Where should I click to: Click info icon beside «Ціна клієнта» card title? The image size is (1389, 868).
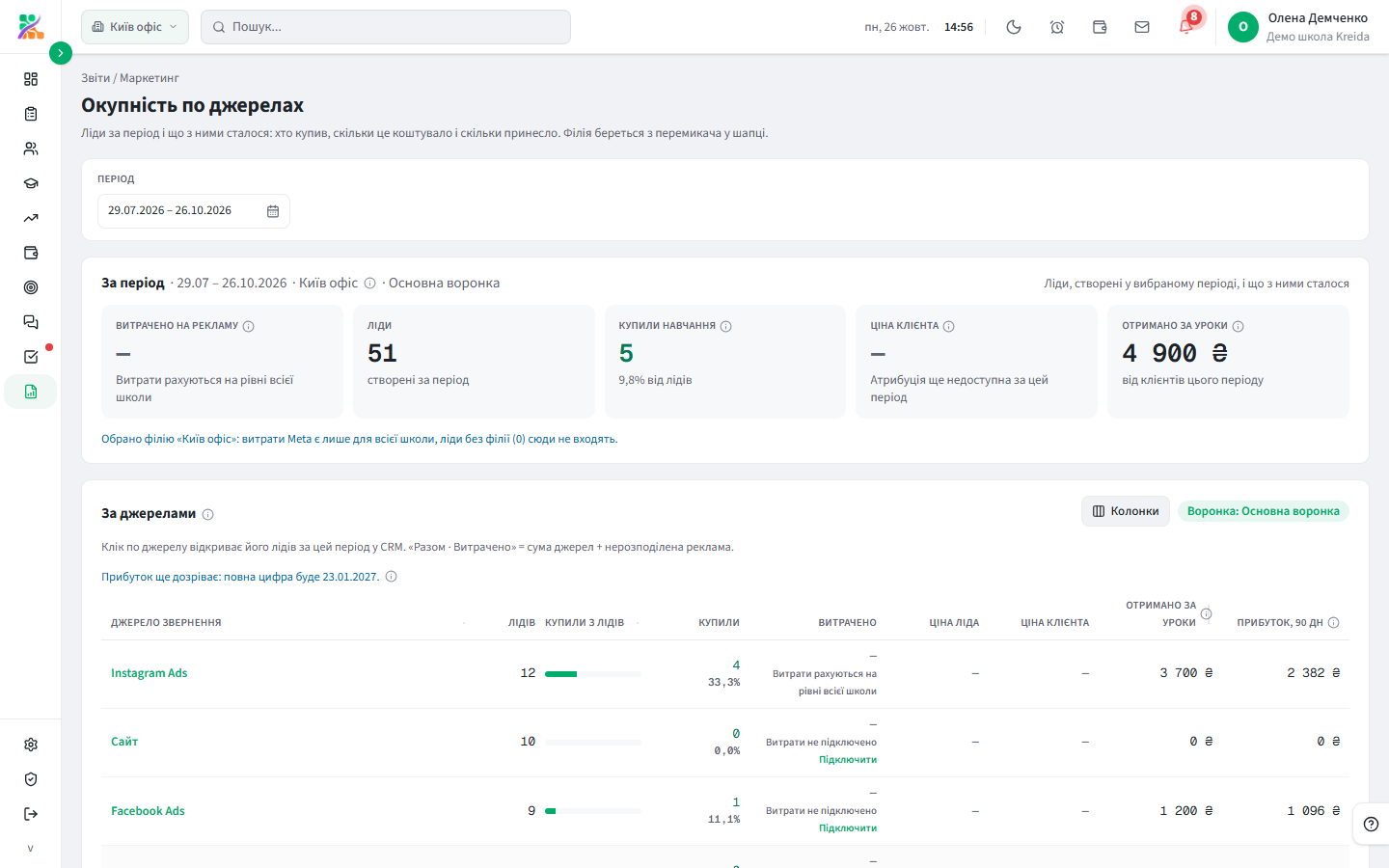tap(949, 326)
